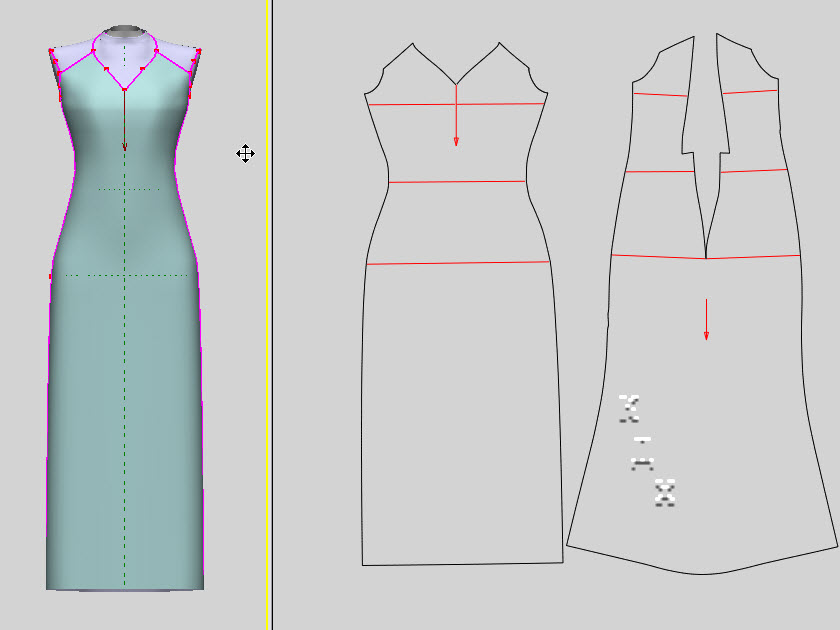The image size is (840, 630).
Task: Click the curved hem edge of the back pattern
Action: coord(702,573)
